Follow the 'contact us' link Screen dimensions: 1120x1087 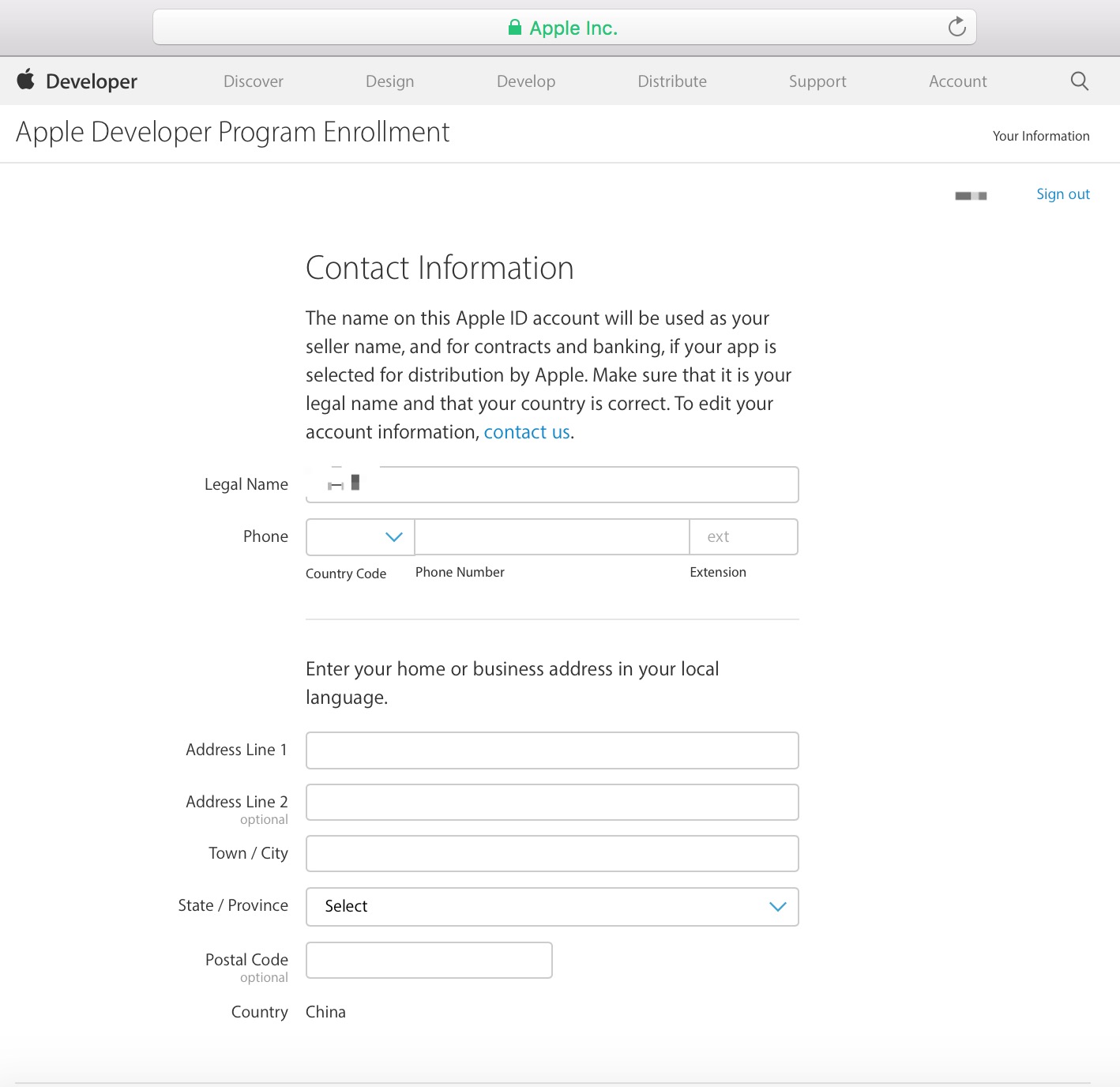coord(527,432)
